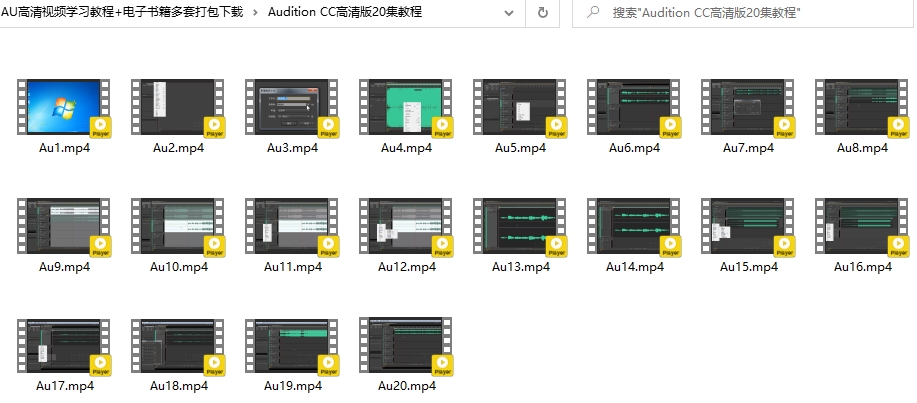Click the Au16.mp4 video file icon

click(862, 226)
